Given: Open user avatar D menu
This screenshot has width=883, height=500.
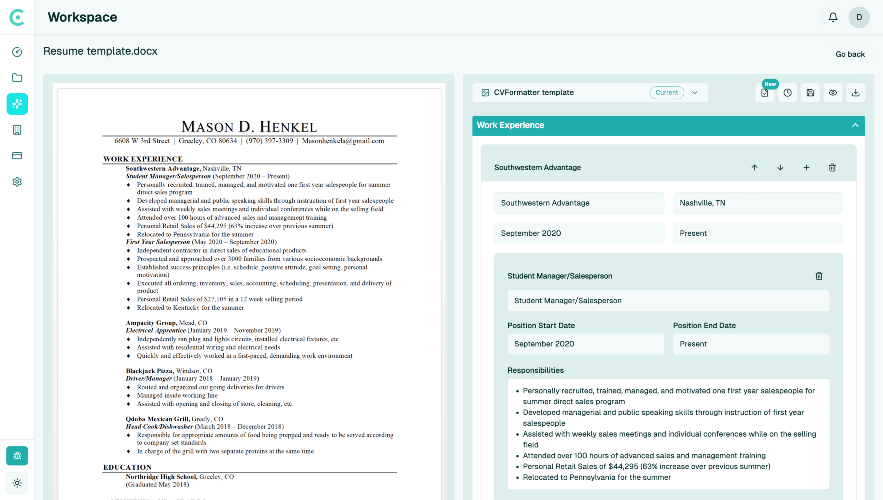Looking at the screenshot, I should 859,17.
